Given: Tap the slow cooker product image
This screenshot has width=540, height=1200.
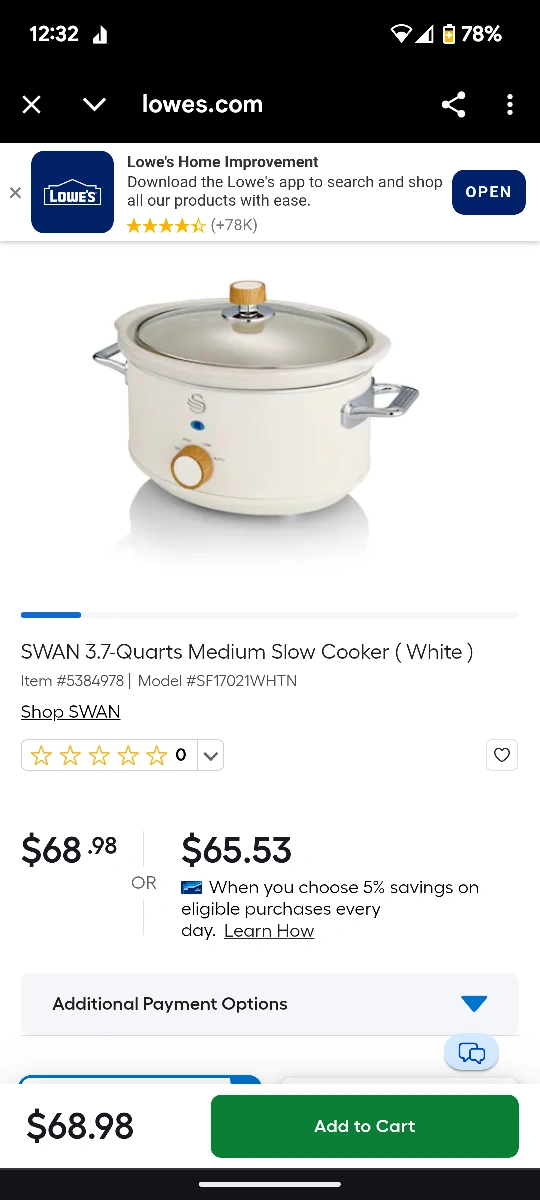Looking at the screenshot, I should tap(256, 405).
